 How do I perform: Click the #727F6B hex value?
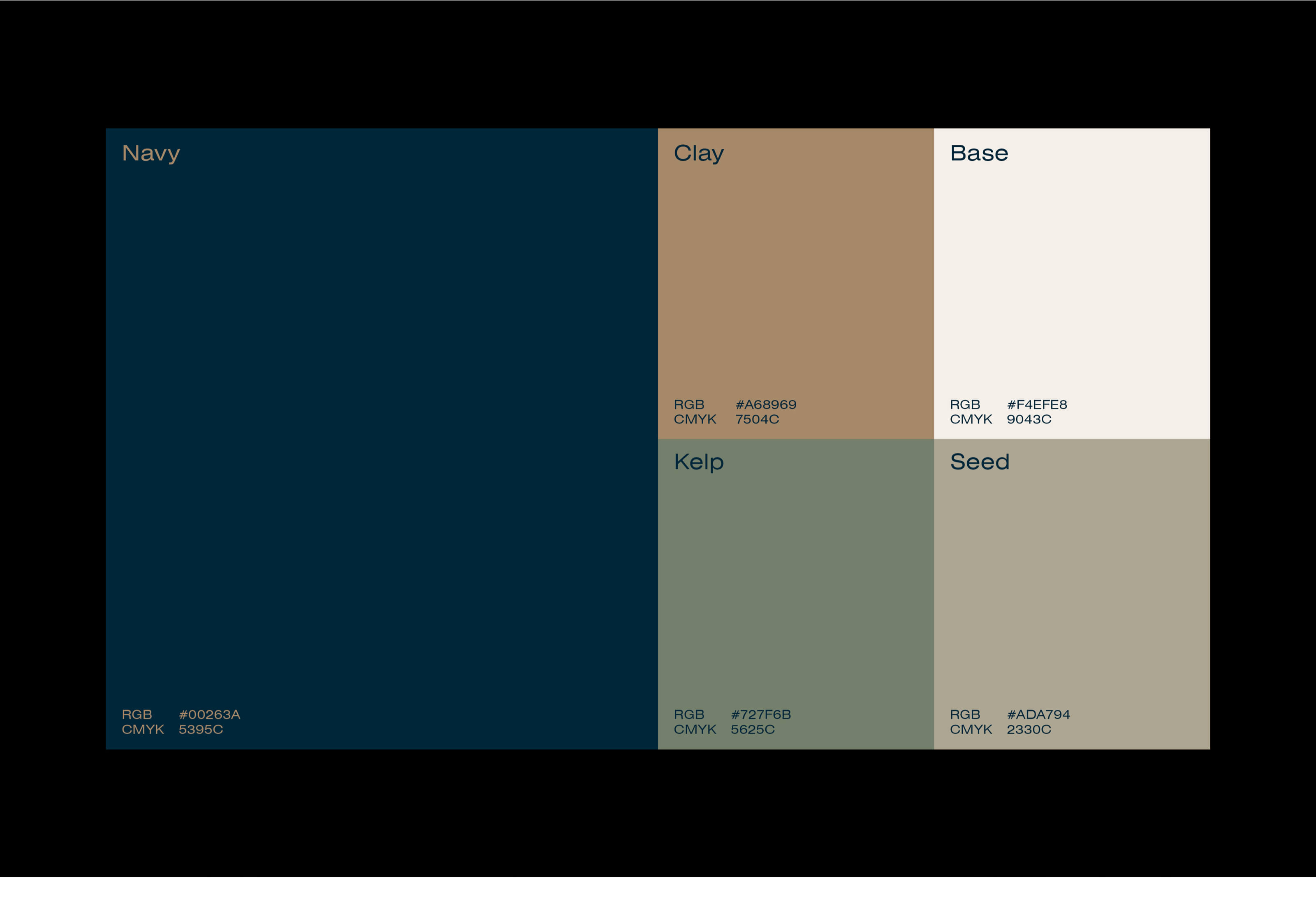(x=760, y=715)
